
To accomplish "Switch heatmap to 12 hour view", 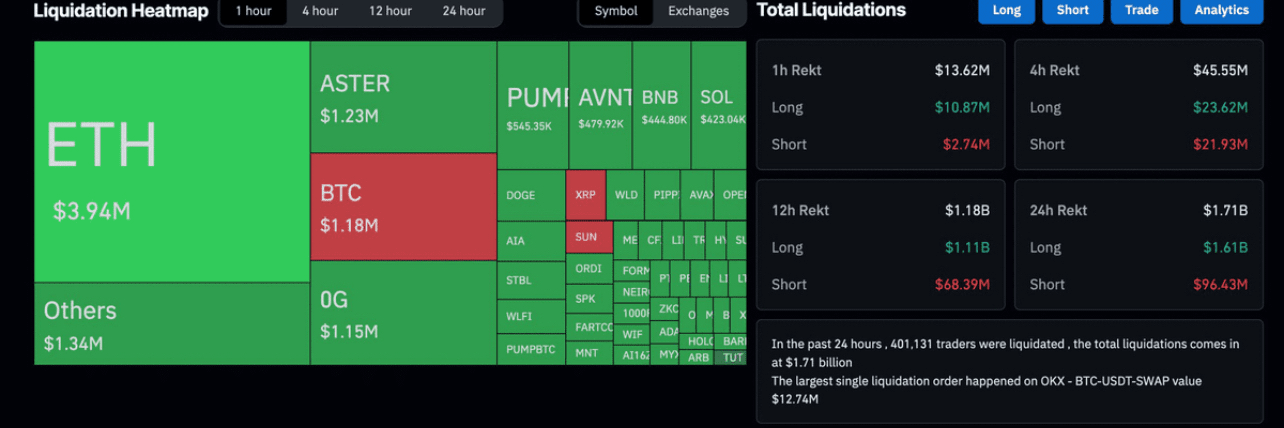I will pyautogui.click(x=390, y=11).
